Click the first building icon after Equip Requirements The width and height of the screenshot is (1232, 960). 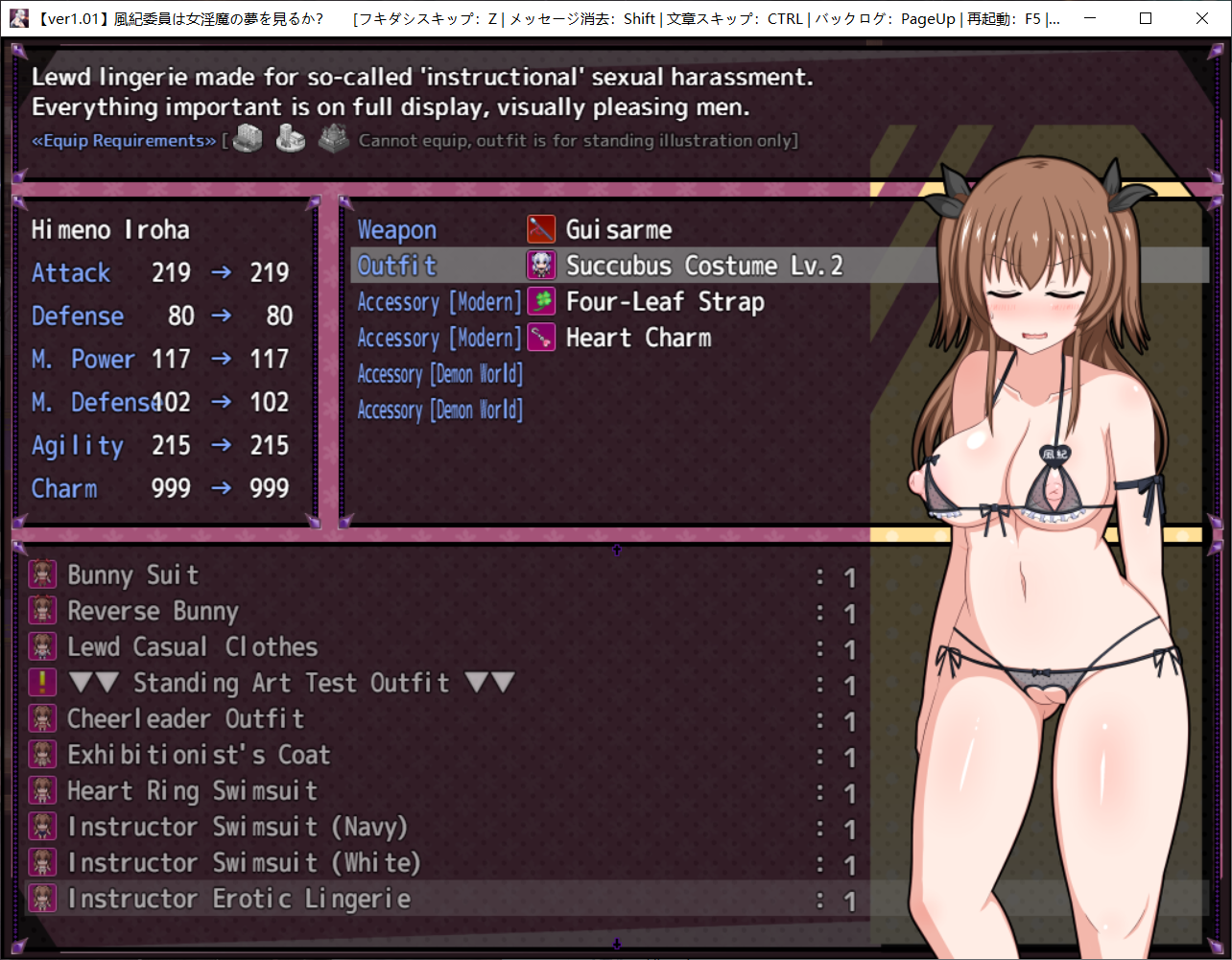(248, 138)
